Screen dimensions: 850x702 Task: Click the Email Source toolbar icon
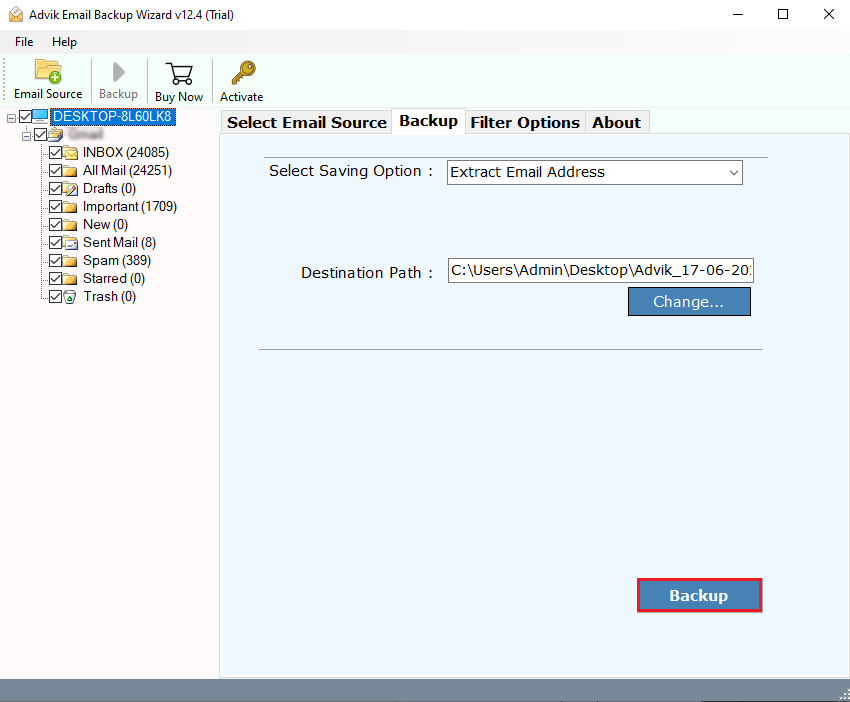coord(48,71)
